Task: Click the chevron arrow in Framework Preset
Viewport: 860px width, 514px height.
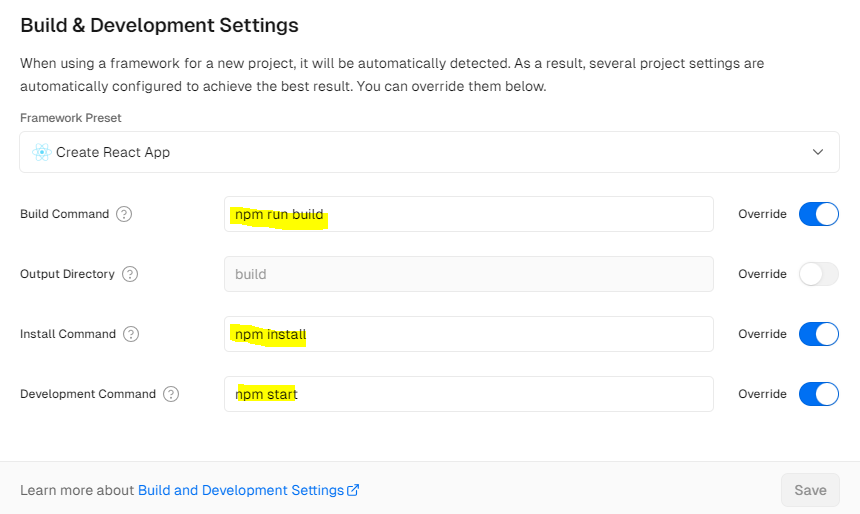Action: tap(818, 152)
